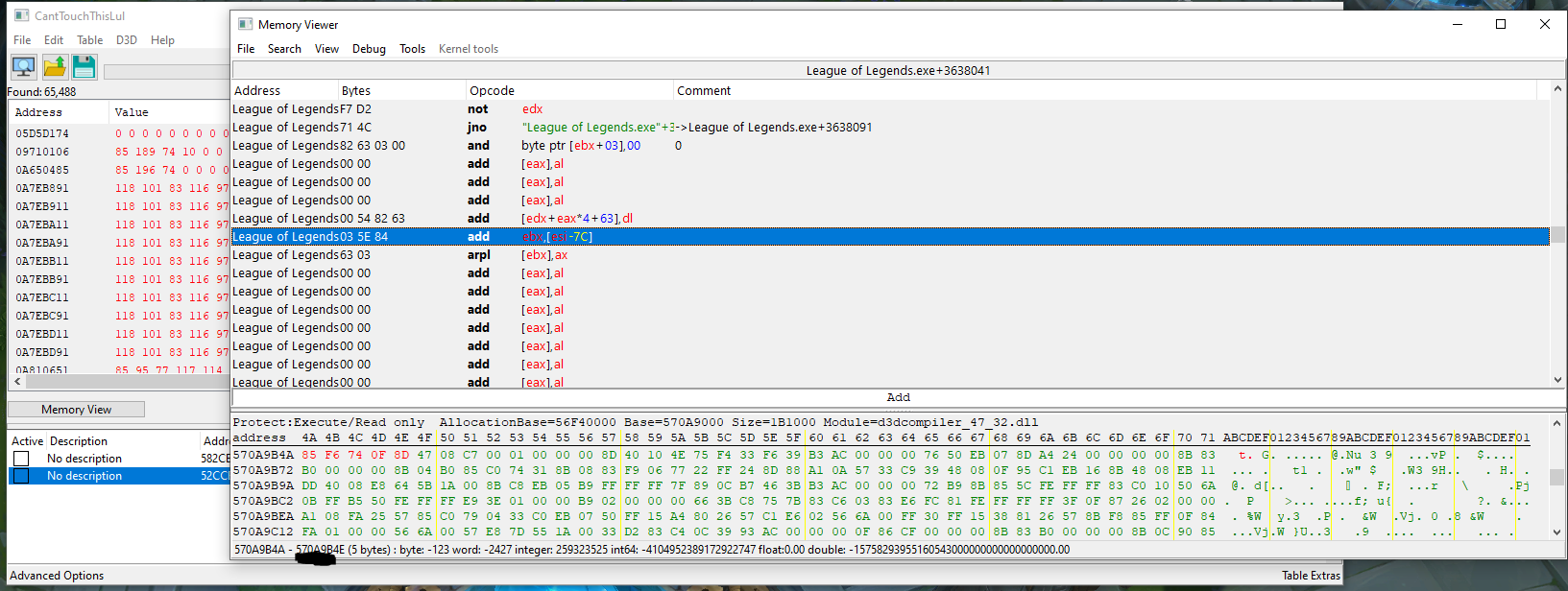The width and height of the screenshot is (1568, 591).
Task: Open the Memory Viewer File menu
Action: (246, 49)
